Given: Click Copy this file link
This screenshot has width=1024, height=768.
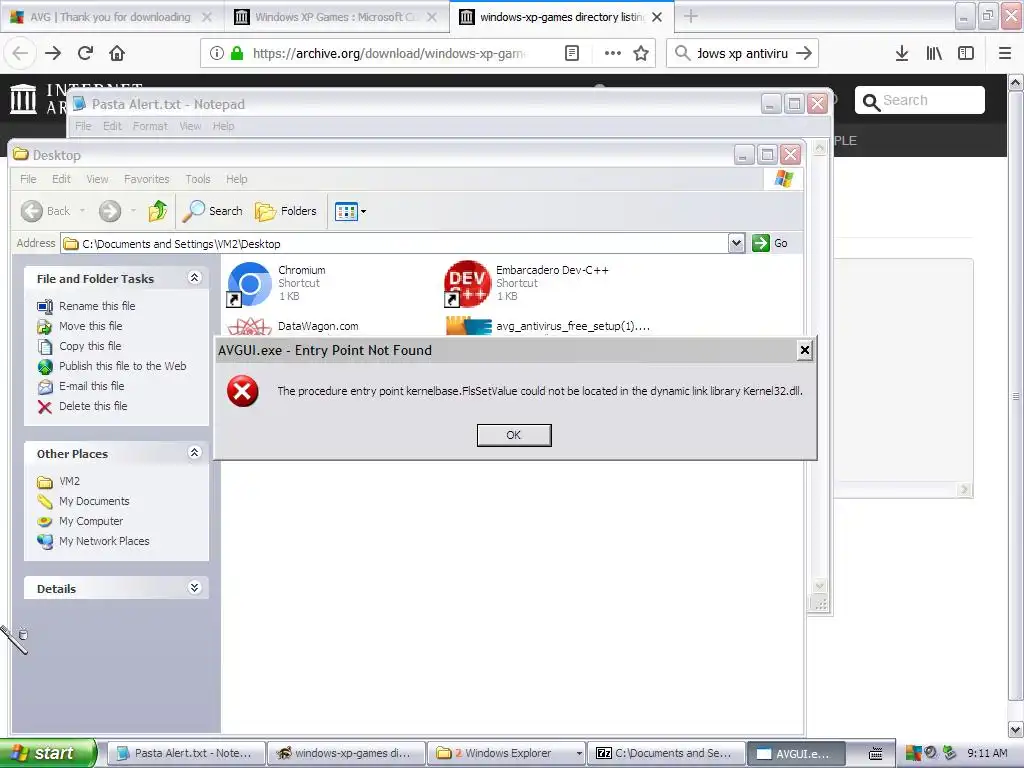Looking at the screenshot, I should point(90,346).
